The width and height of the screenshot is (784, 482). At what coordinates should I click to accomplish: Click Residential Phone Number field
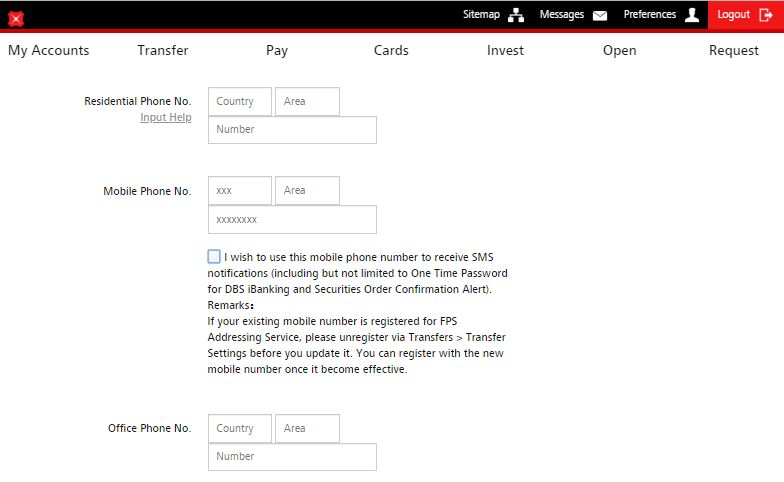tap(292, 130)
